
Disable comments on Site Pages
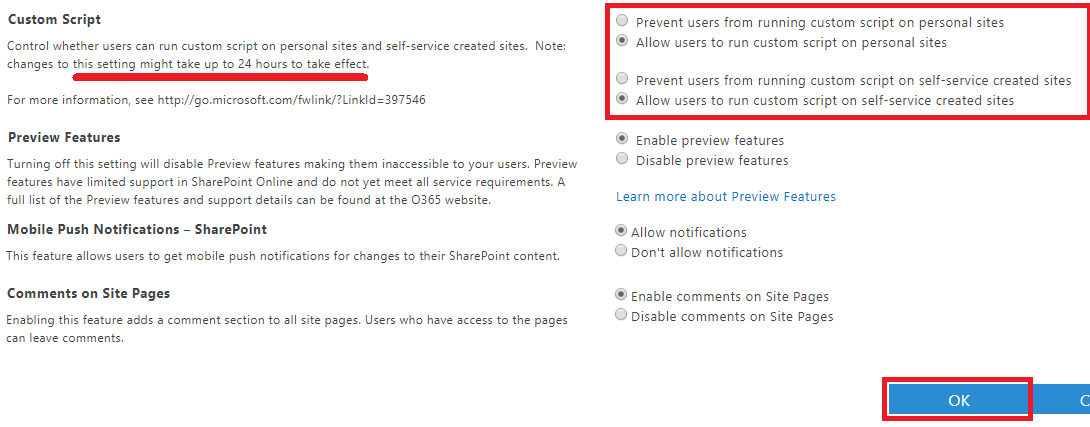tap(622, 316)
